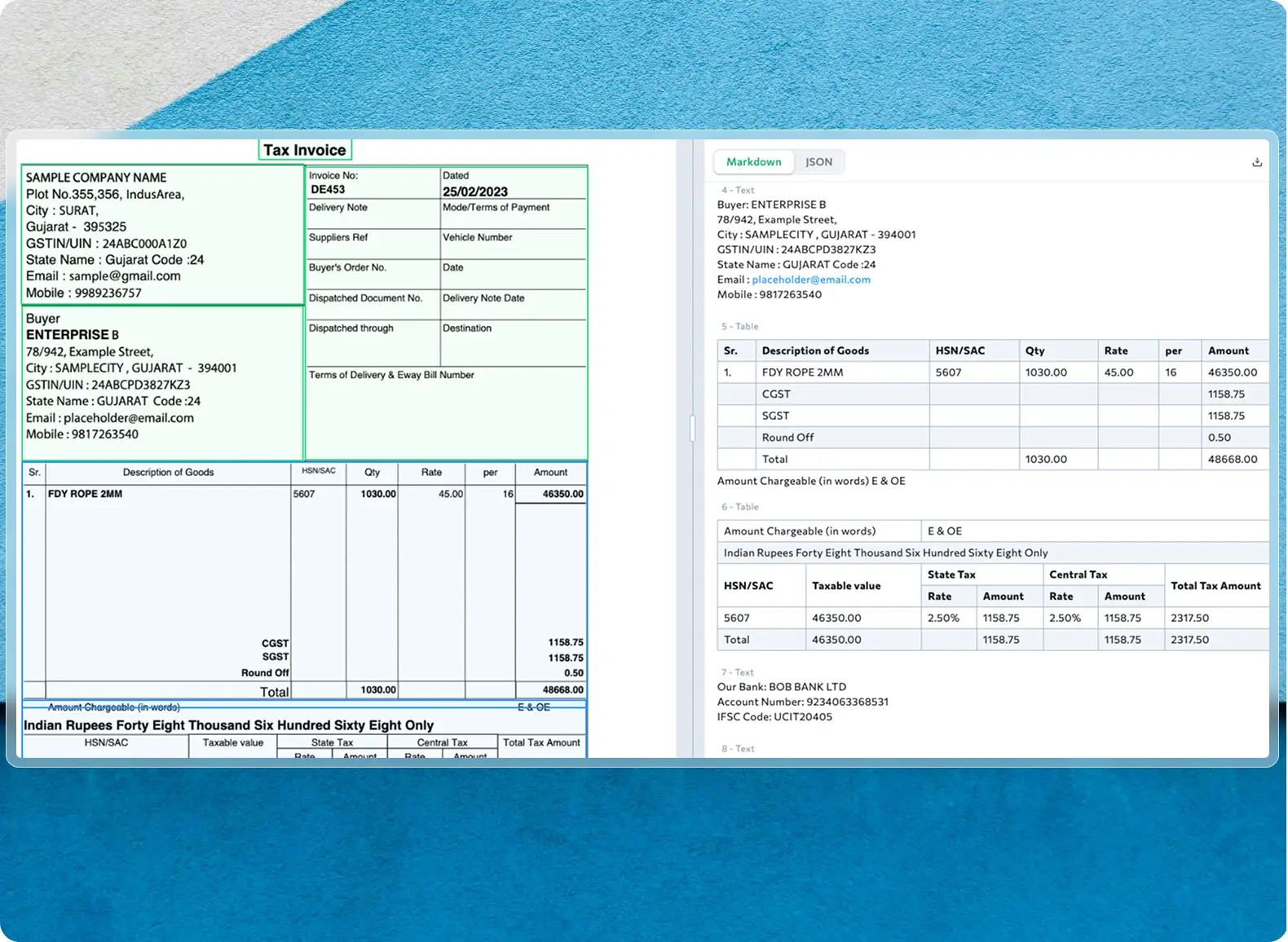Click the "6 - Table" section label
Image resolution: width=1288 pixels, height=942 pixels.
pos(739,507)
